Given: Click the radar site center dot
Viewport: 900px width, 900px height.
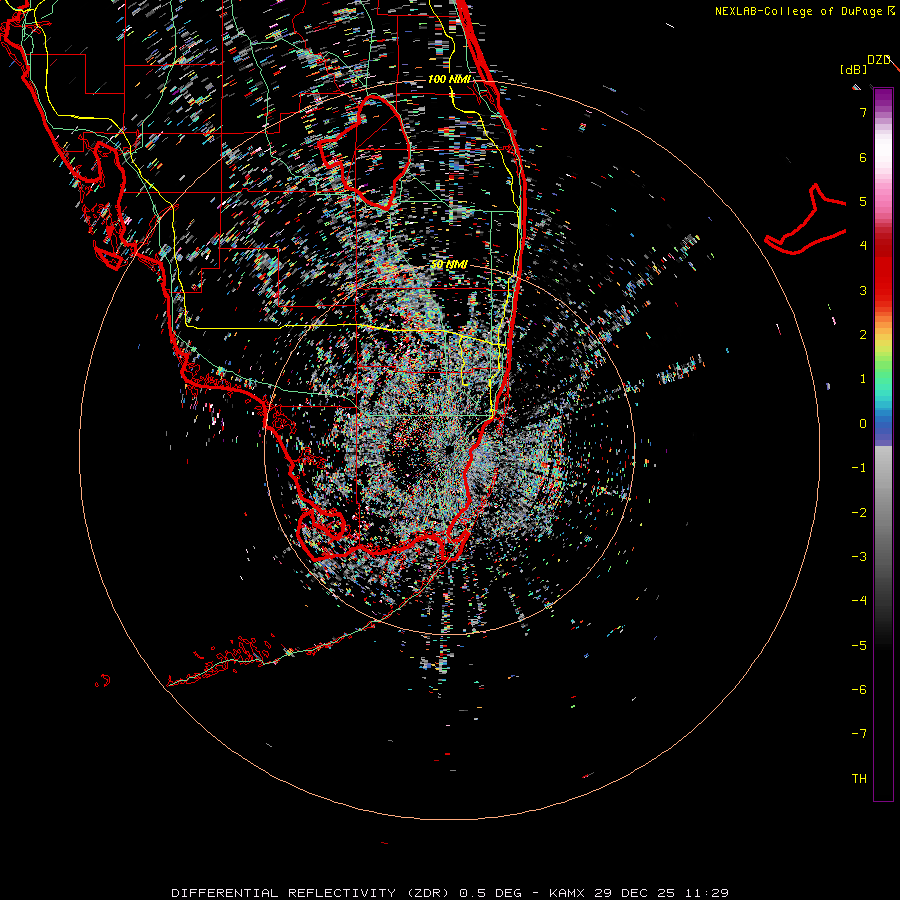Looking at the screenshot, I should click(450, 449).
